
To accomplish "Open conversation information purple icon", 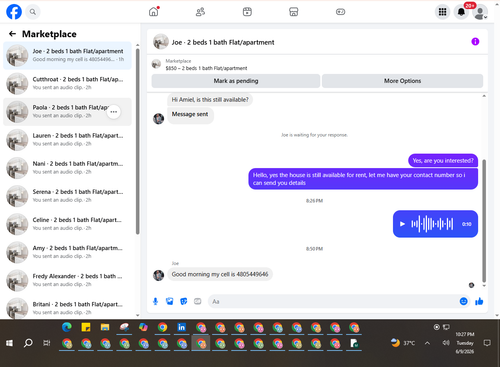I will pos(475,42).
